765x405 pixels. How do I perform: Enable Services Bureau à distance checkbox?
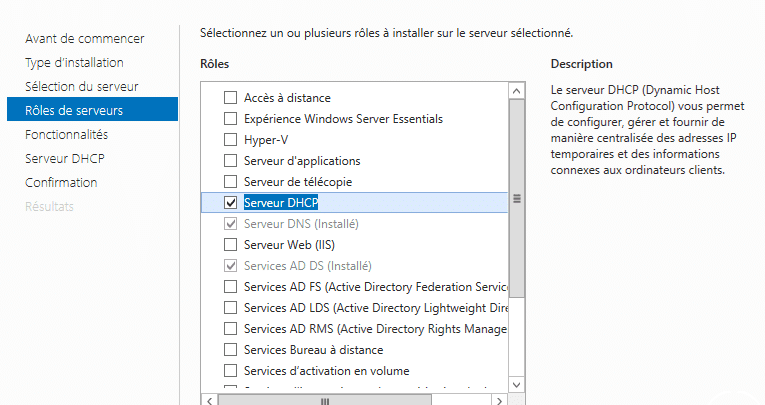point(230,350)
